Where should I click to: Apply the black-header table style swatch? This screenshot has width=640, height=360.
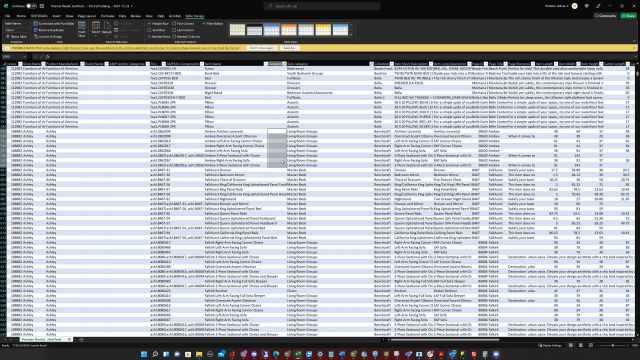(254, 29)
